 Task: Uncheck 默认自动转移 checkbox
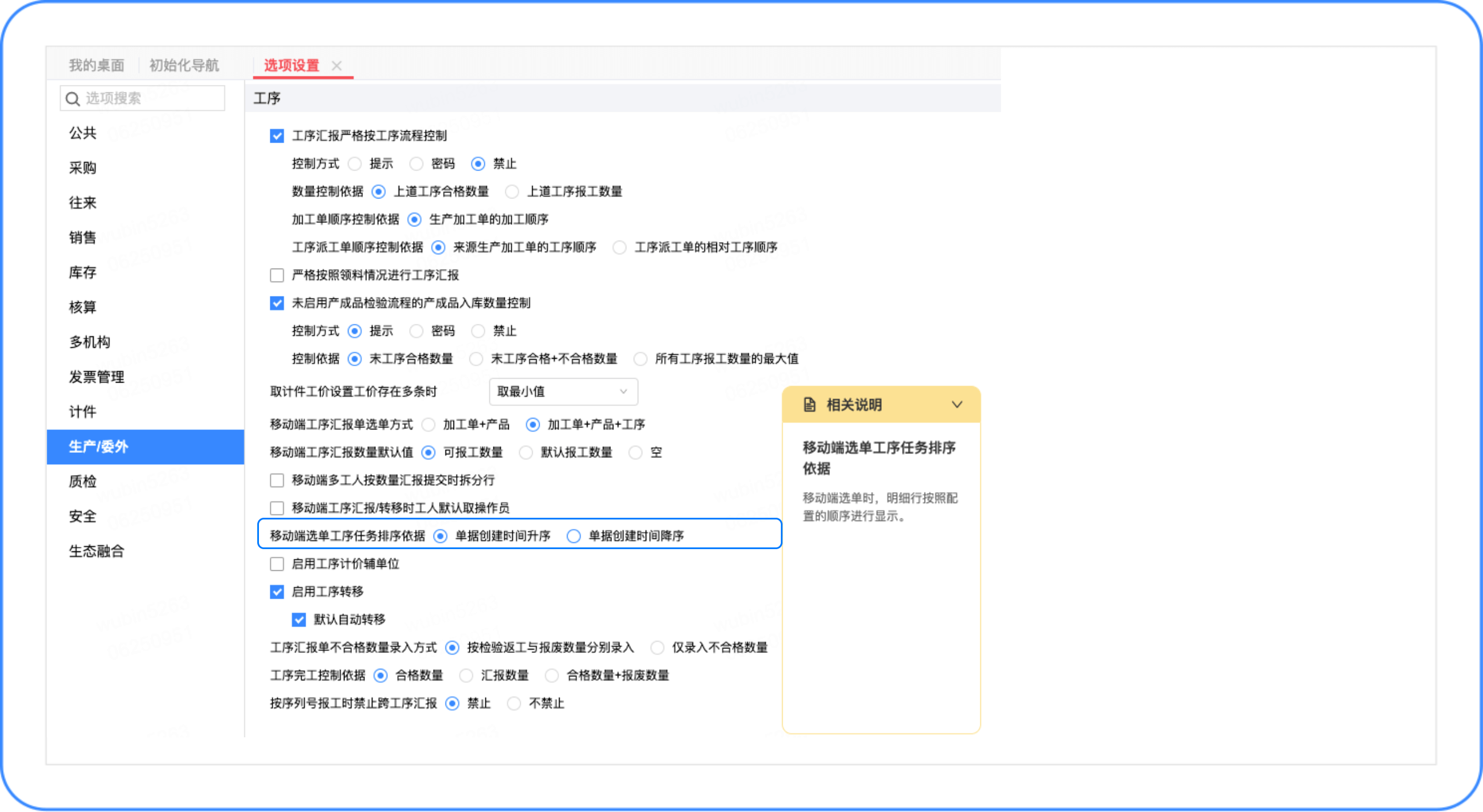tap(299, 620)
